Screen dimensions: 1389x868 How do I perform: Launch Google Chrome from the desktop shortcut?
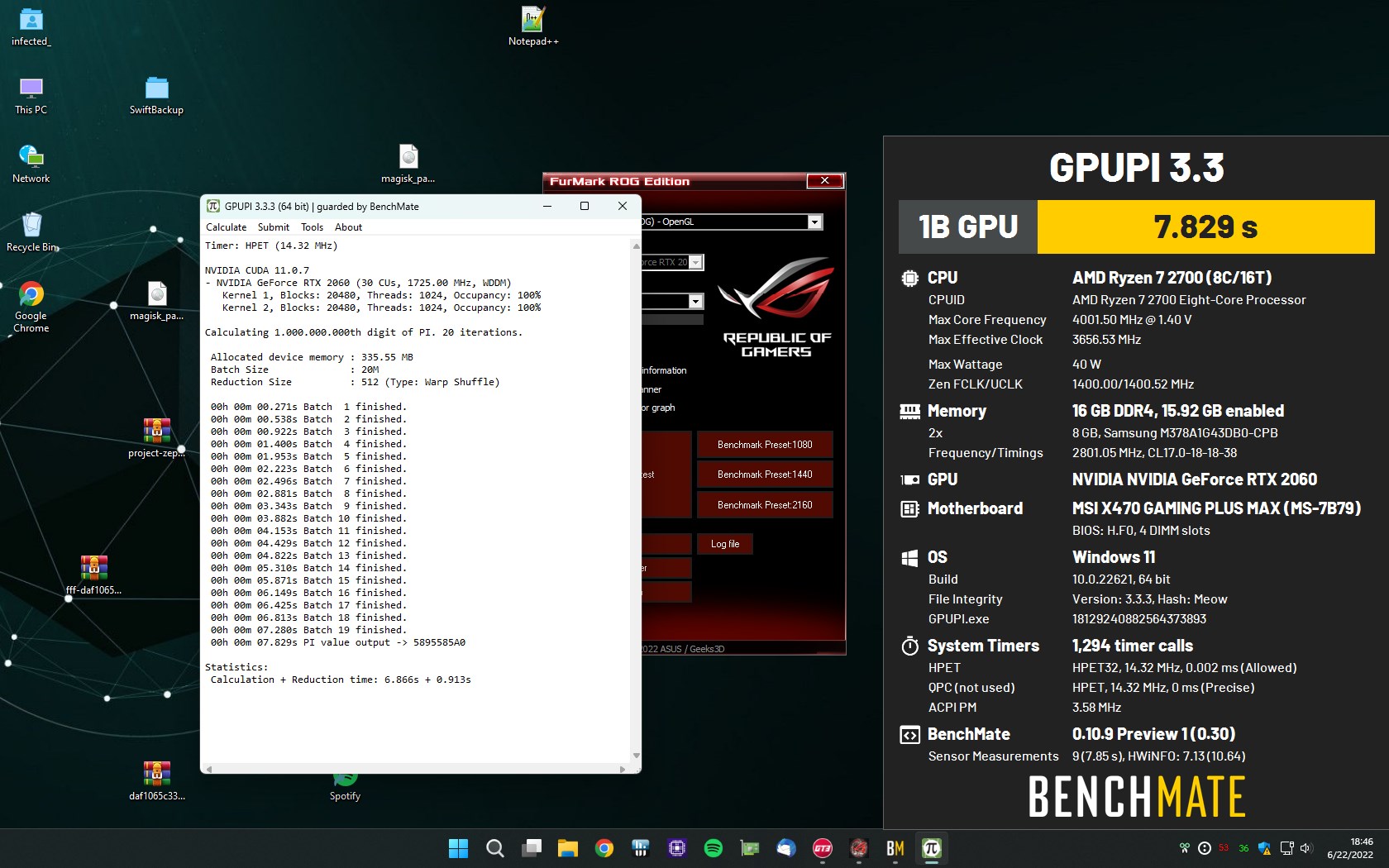coord(31,307)
